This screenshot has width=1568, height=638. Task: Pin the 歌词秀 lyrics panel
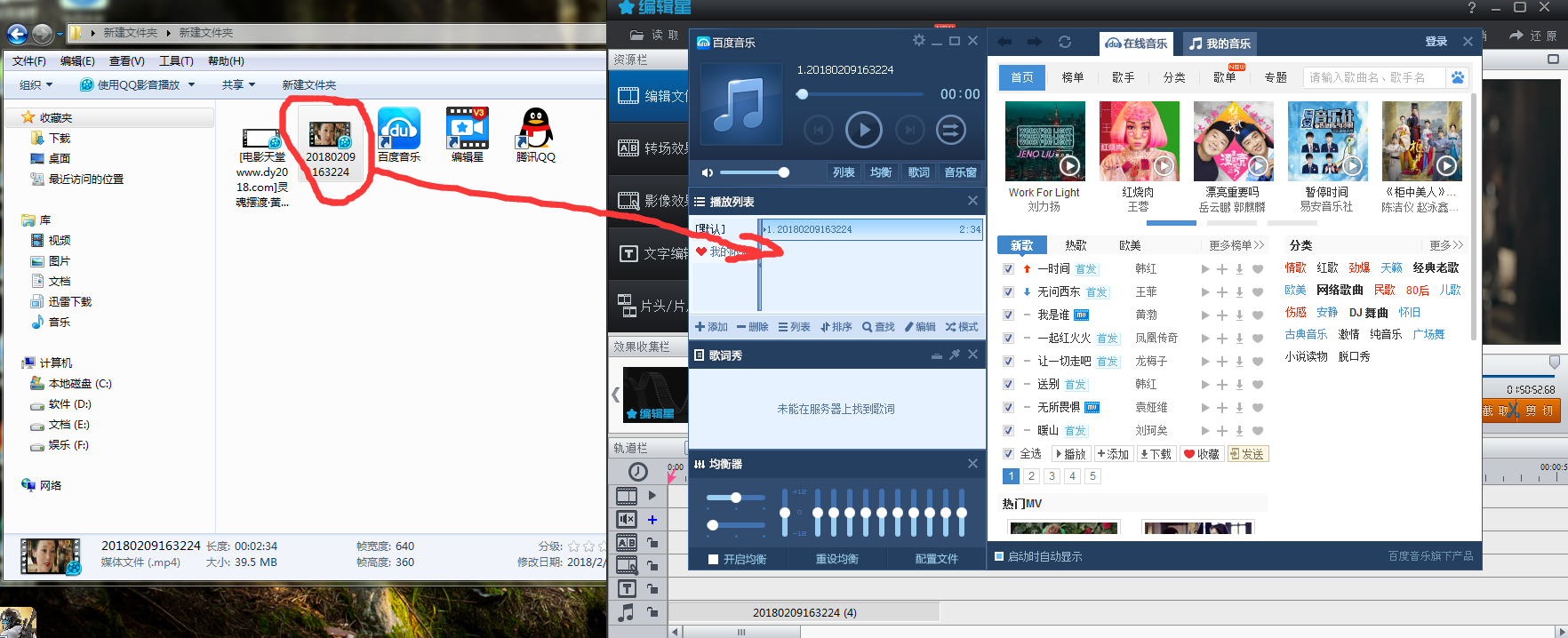955,355
